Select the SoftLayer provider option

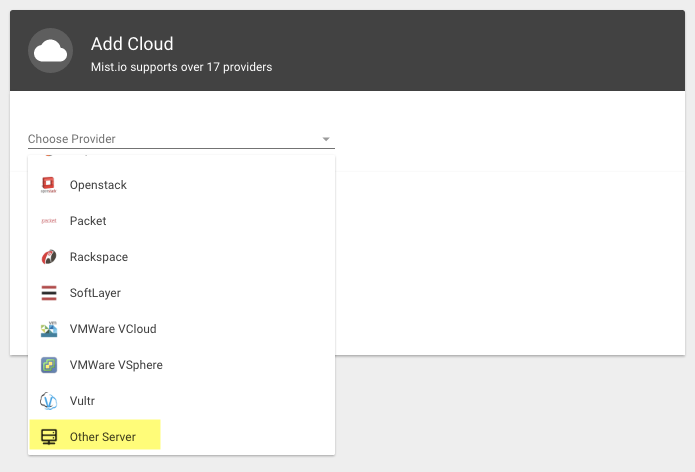point(181,293)
